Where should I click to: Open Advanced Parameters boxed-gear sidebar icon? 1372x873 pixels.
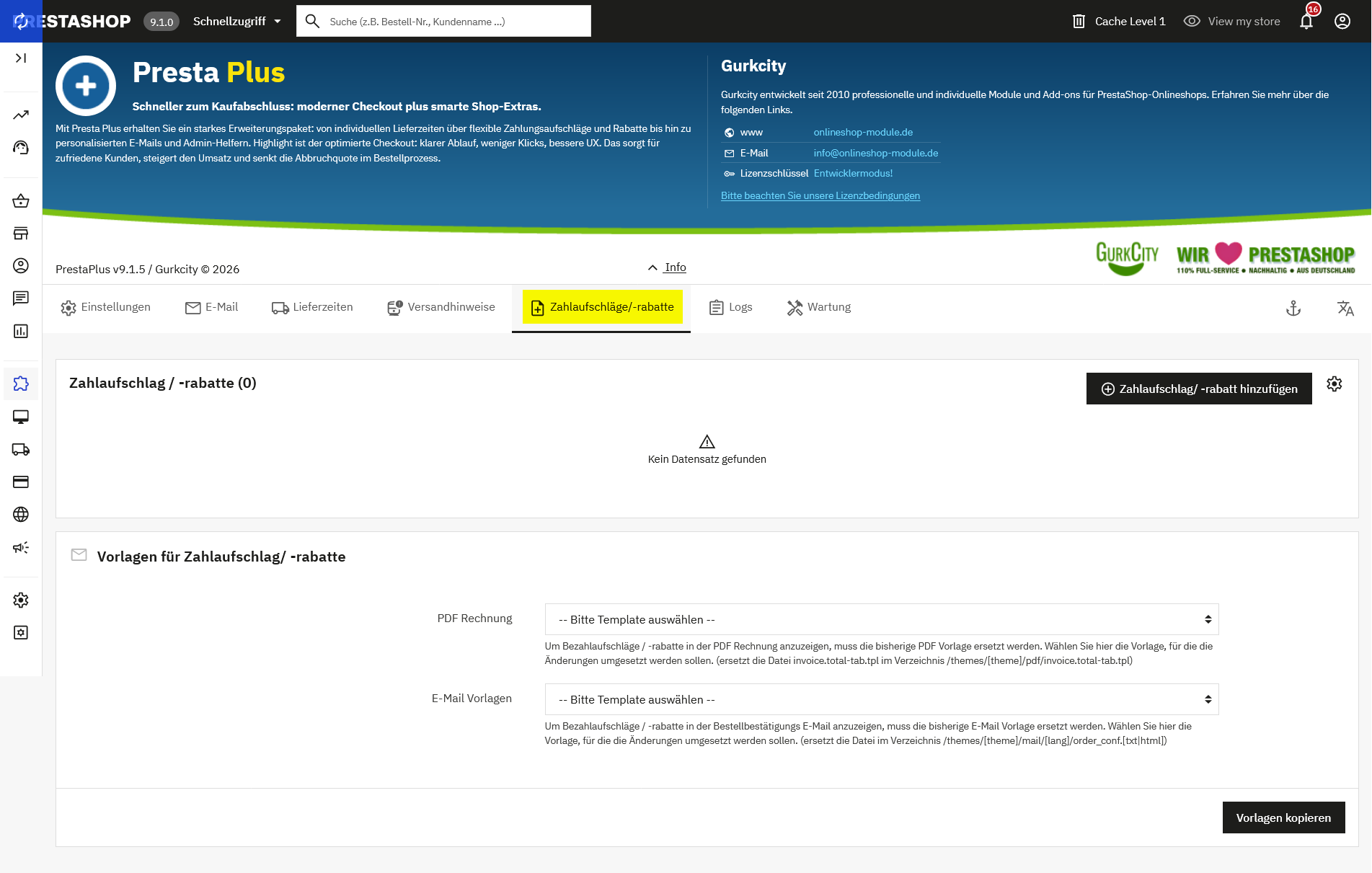[x=21, y=632]
